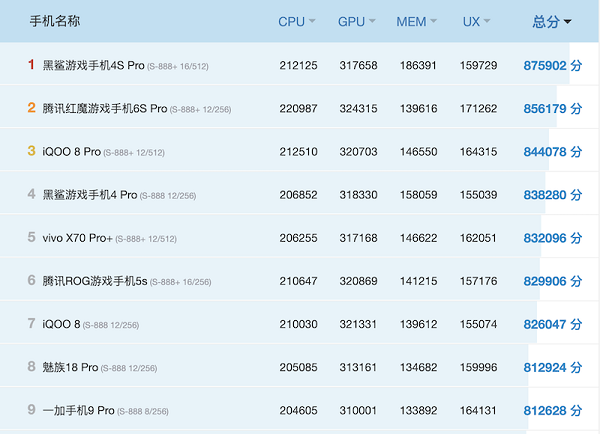This screenshot has height=434, width=600.
Task: Select UX score 155074
Action: (478, 325)
